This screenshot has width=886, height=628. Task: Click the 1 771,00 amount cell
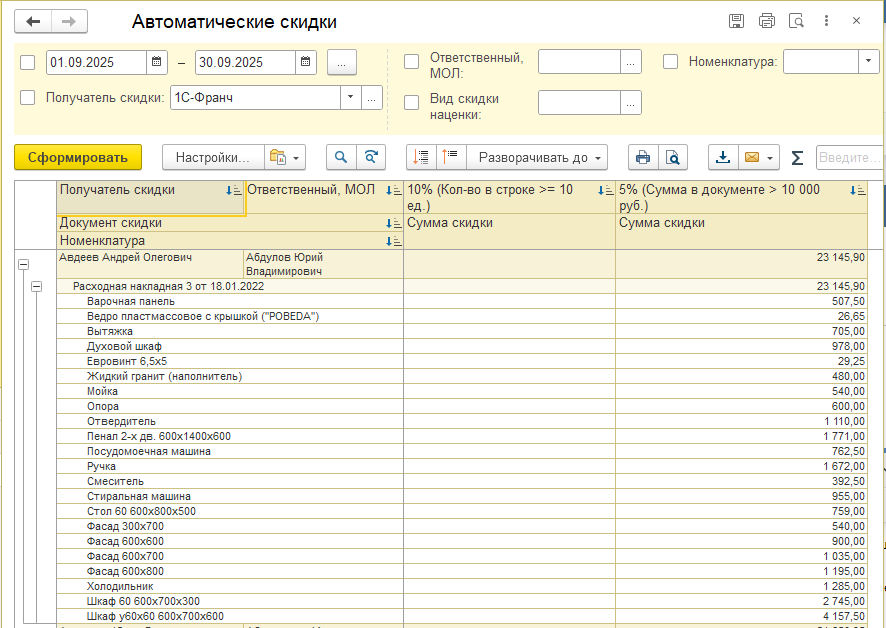click(741, 436)
